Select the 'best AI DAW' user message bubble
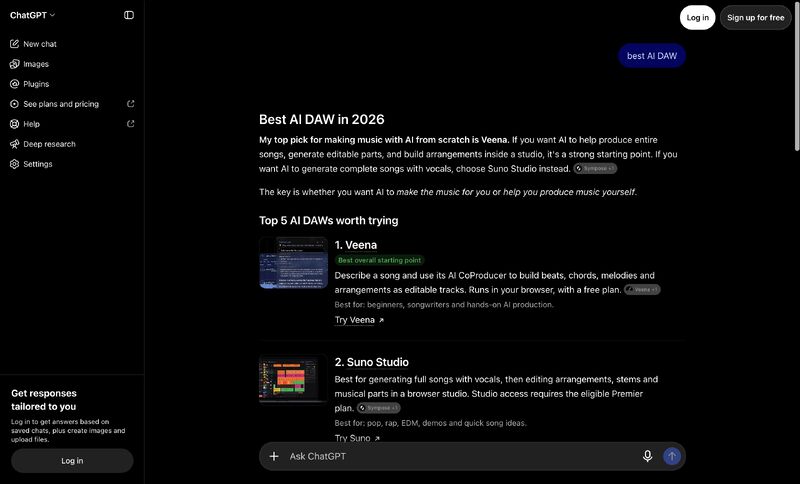The image size is (800, 484). 652,56
